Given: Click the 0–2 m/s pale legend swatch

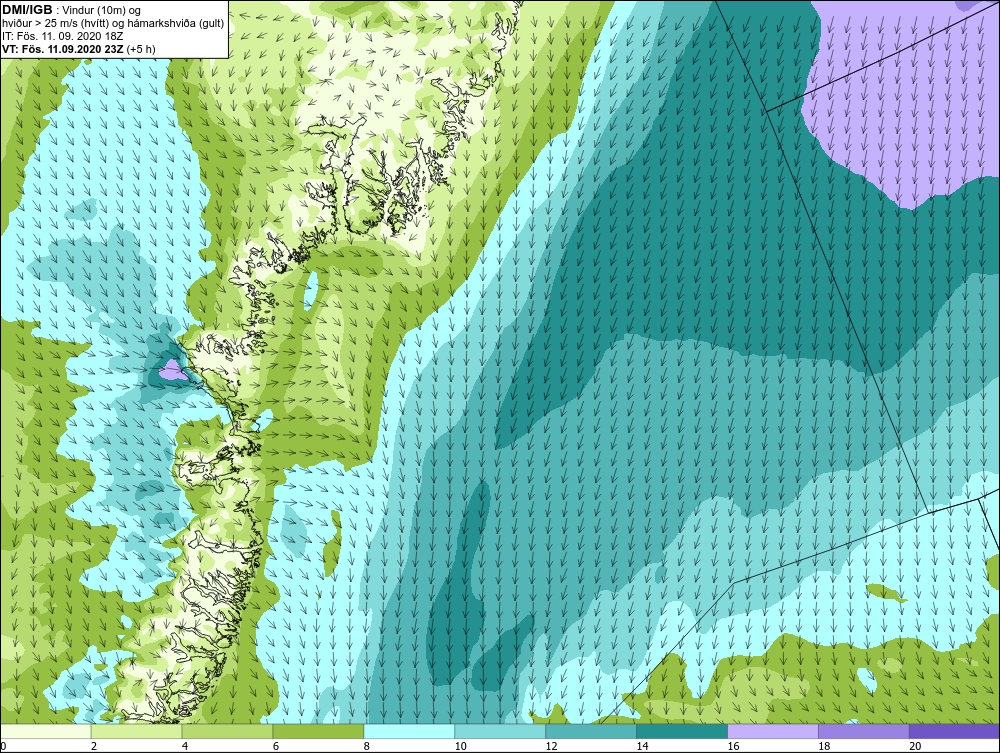Looking at the screenshot, I should pos(45,731).
